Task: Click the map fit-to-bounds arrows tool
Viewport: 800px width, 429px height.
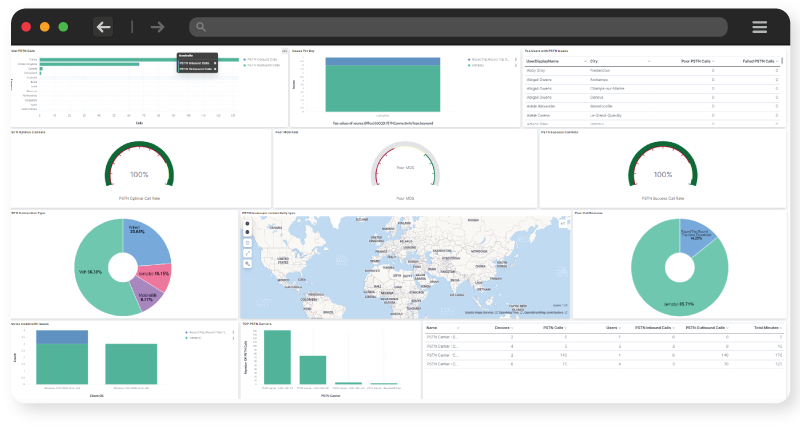Action: click(247, 253)
